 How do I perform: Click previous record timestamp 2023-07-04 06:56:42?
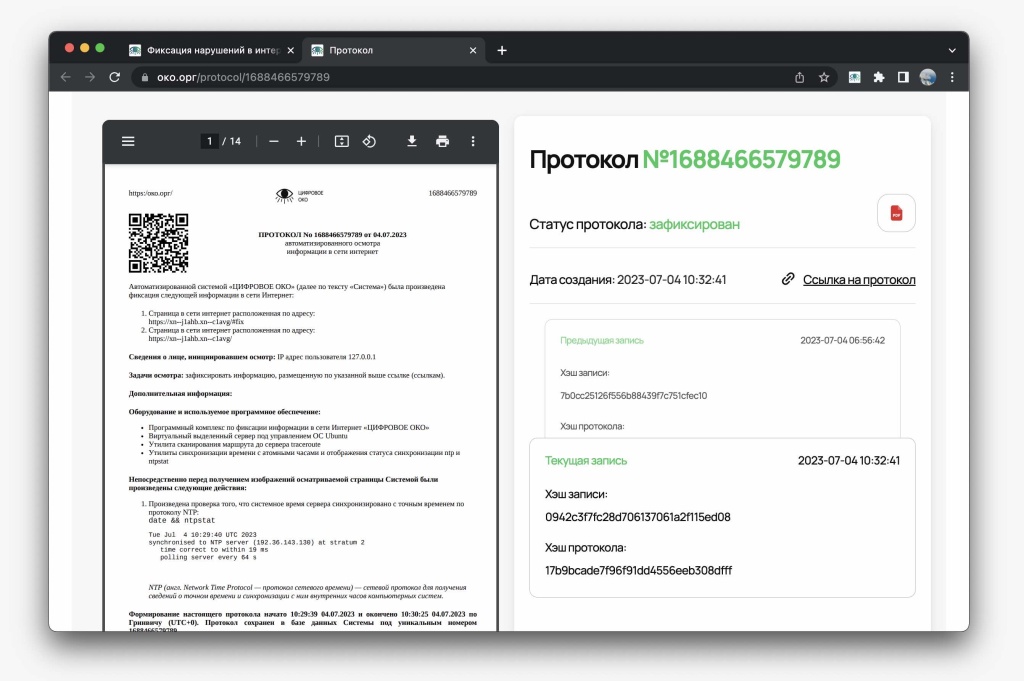click(x=842, y=340)
